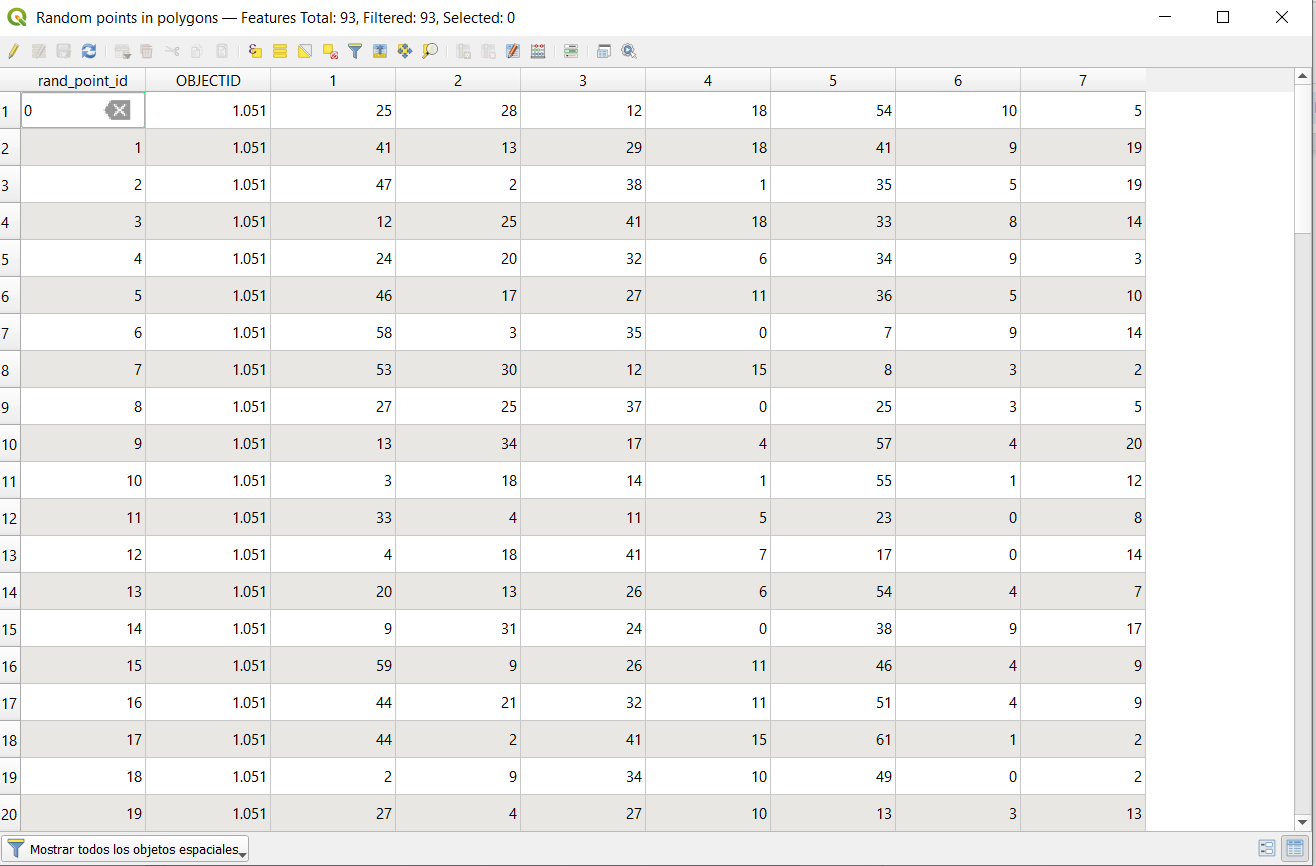Click cell 57 in row 10 column 5
The height and width of the screenshot is (866, 1316).
click(833, 444)
